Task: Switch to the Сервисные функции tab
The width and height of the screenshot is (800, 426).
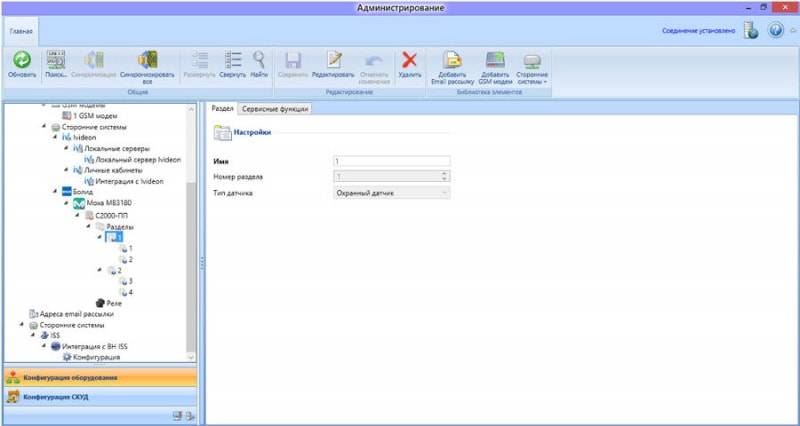Action: [x=275, y=109]
